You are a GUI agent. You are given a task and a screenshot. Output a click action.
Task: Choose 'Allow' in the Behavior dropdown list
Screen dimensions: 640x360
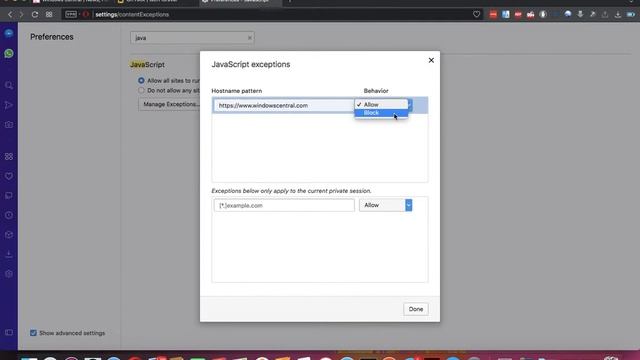(x=381, y=105)
